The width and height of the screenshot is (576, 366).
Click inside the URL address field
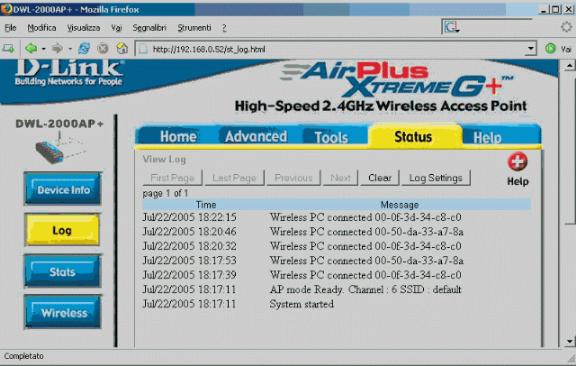[x=331, y=49]
